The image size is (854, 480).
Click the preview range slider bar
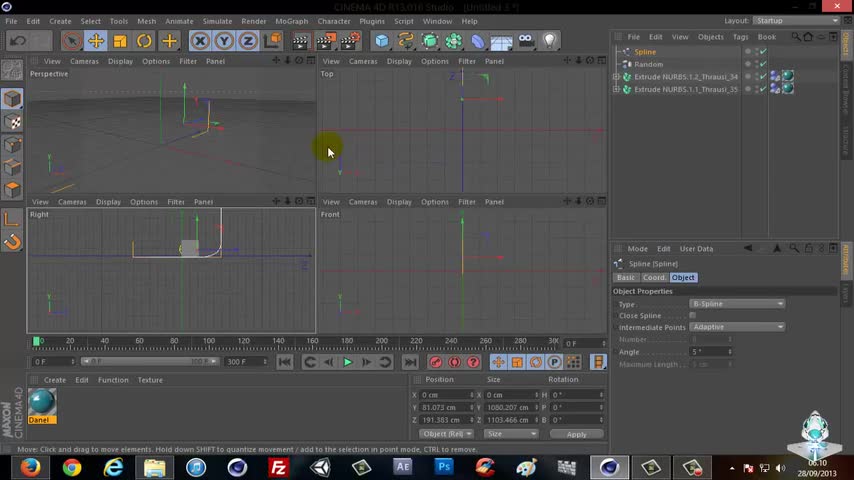pos(149,362)
